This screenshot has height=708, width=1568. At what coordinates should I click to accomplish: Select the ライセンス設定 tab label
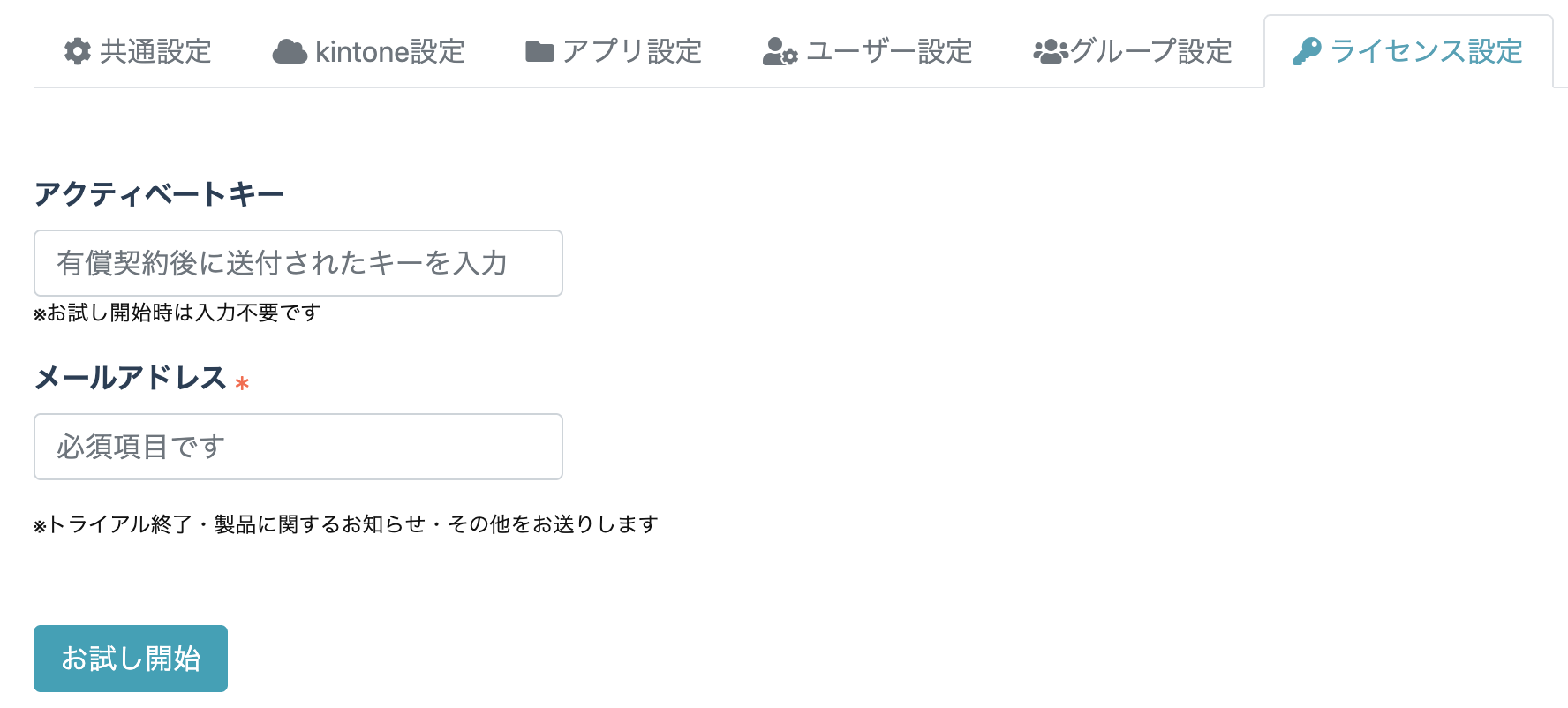click(x=1426, y=51)
